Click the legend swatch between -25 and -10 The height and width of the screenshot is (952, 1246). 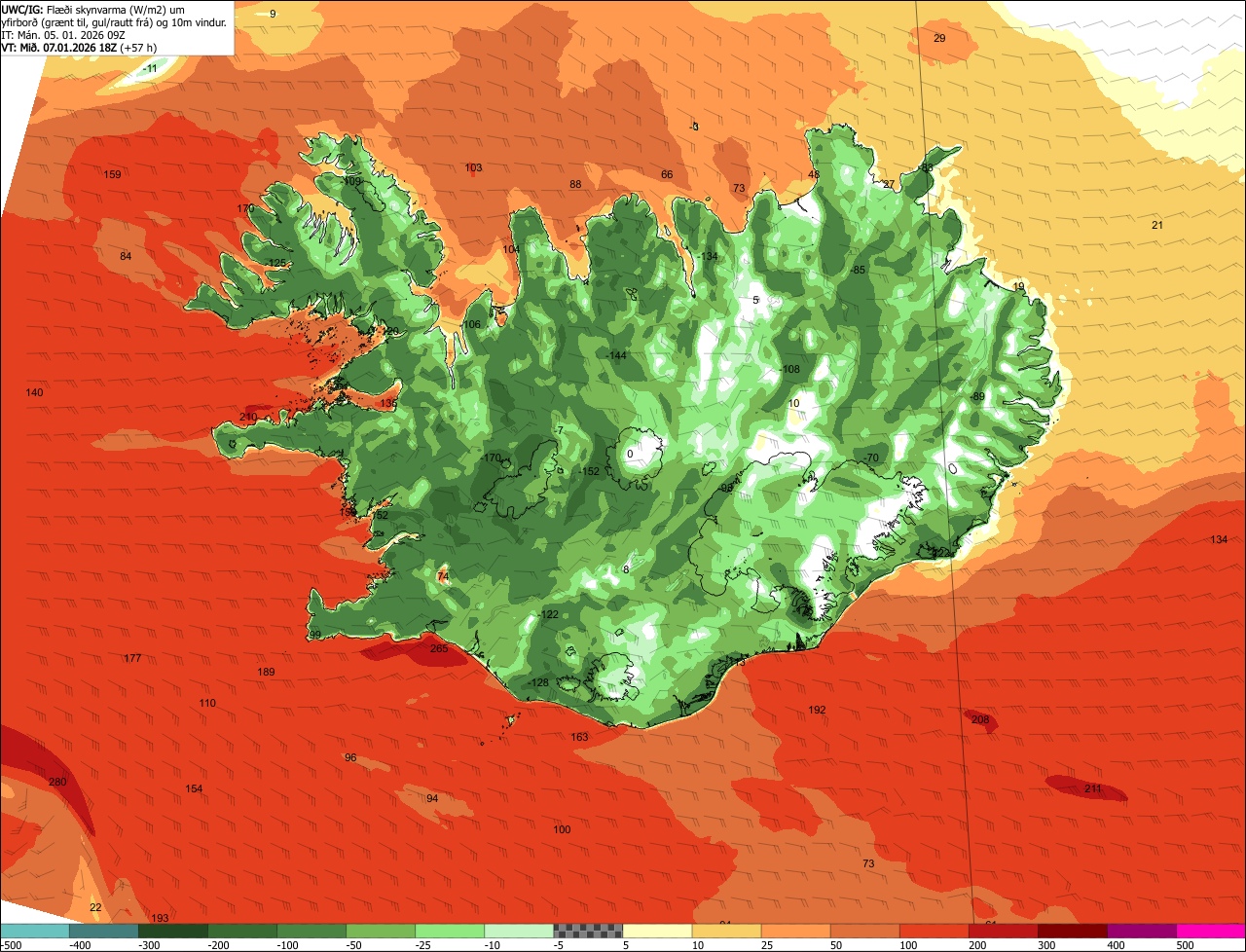click(450, 931)
